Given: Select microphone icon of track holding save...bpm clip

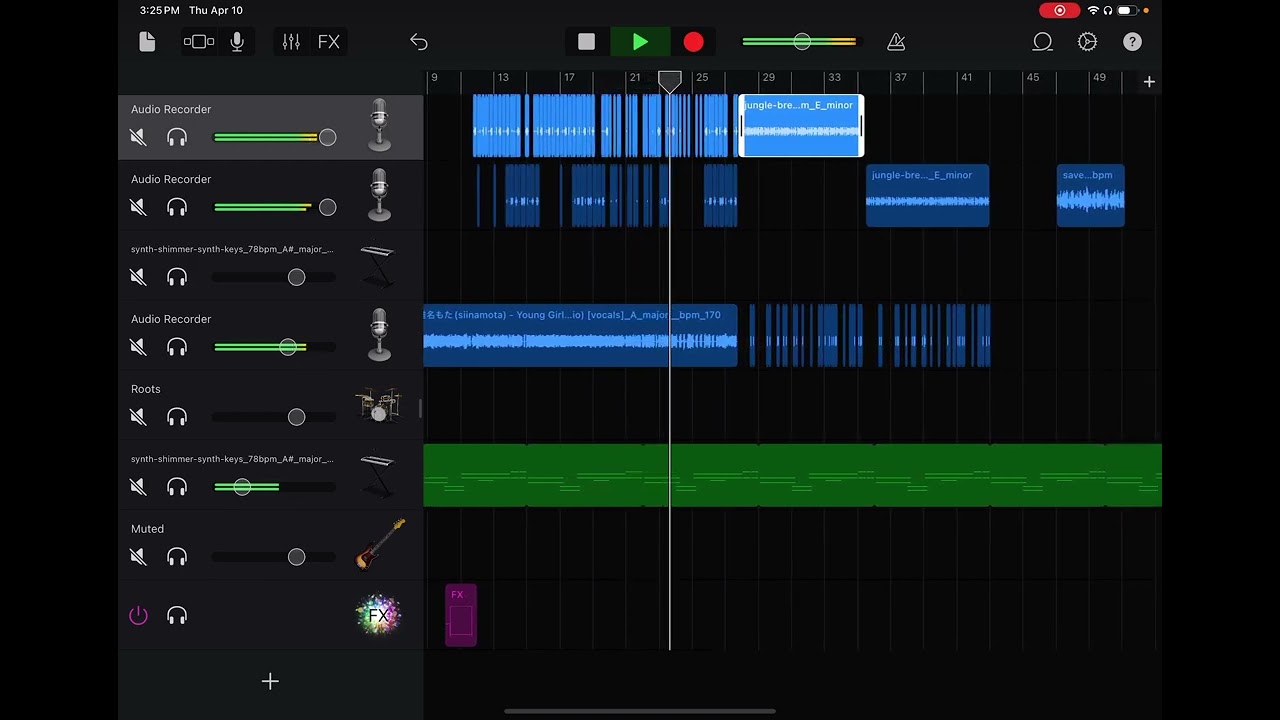Looking at the screenshot, I should pyautogui.click(x=379, y=195).
